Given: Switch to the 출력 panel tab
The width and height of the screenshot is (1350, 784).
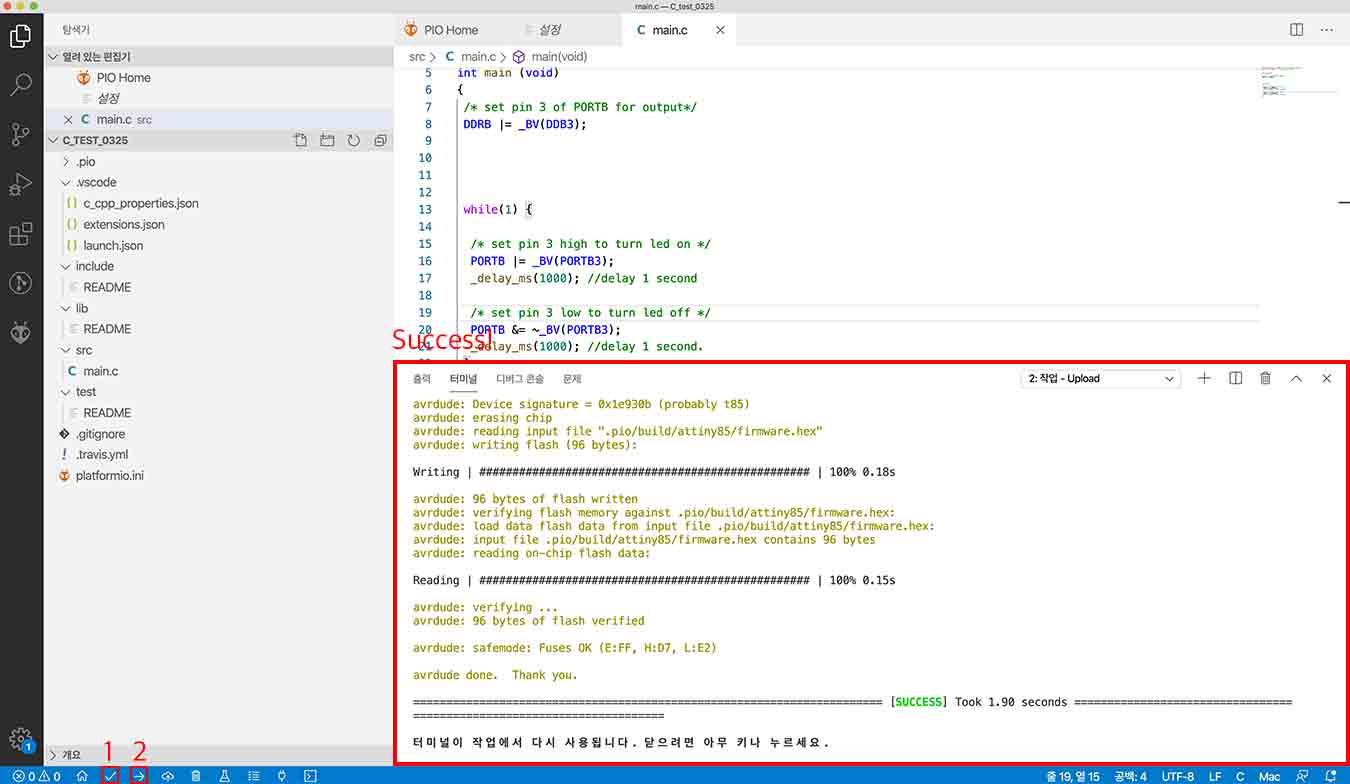Looking at the screenshot, I should point(422,379).
